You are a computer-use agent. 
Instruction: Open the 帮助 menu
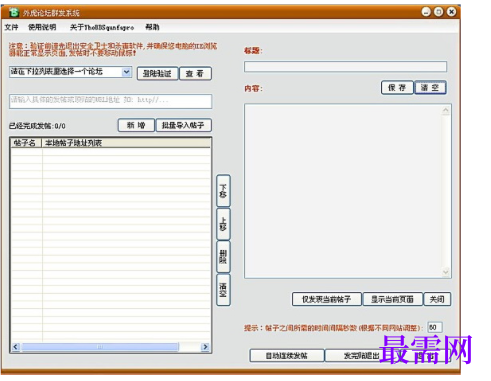pyautogui.click(x=152, y=27)
